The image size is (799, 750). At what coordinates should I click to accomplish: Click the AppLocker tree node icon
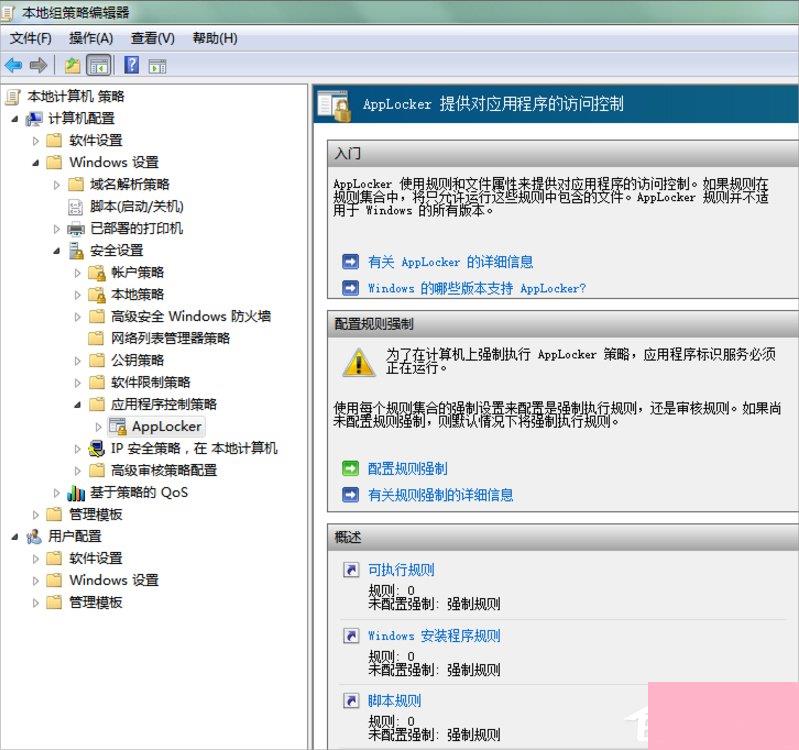click(x=118, y=426)
